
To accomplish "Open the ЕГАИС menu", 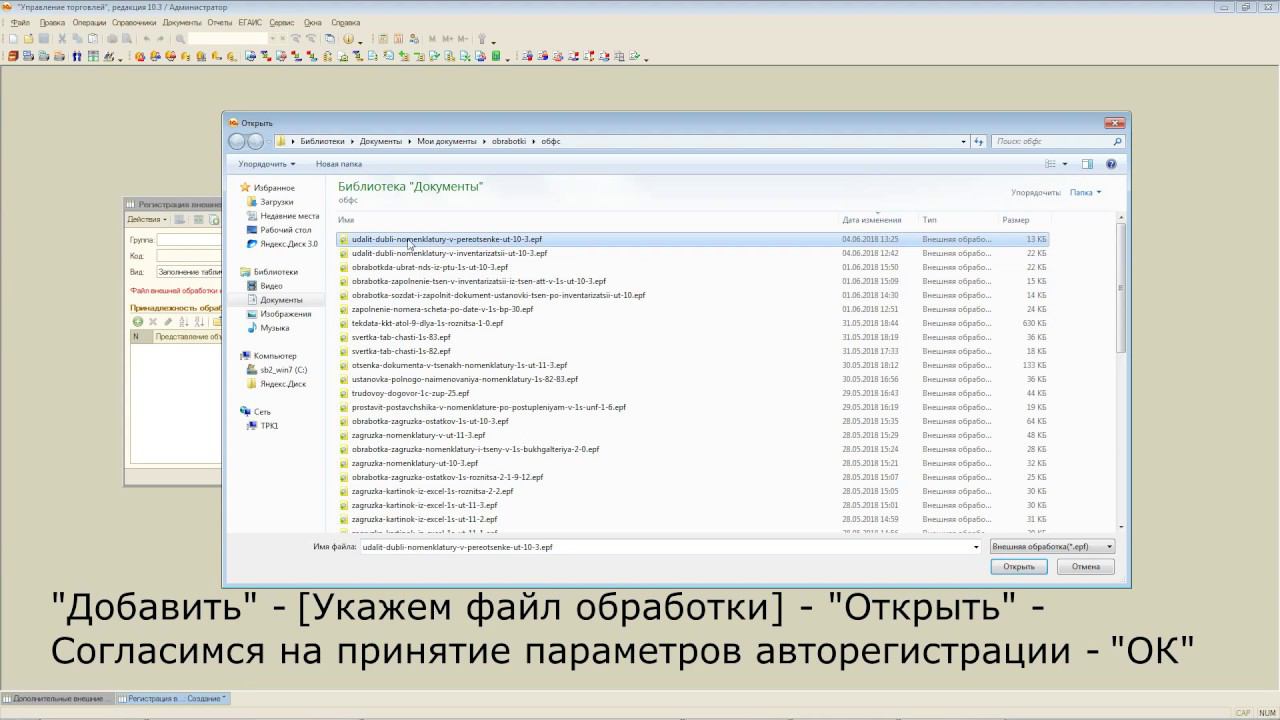I will click(250, 22).
